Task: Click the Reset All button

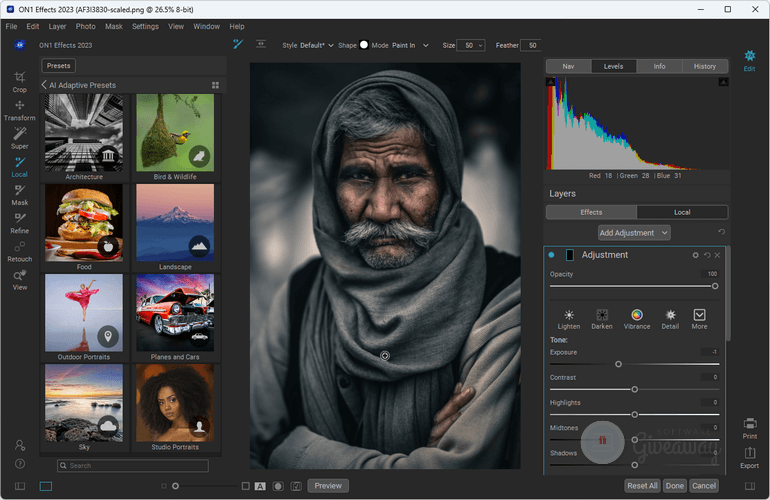Action: (642, 486)
